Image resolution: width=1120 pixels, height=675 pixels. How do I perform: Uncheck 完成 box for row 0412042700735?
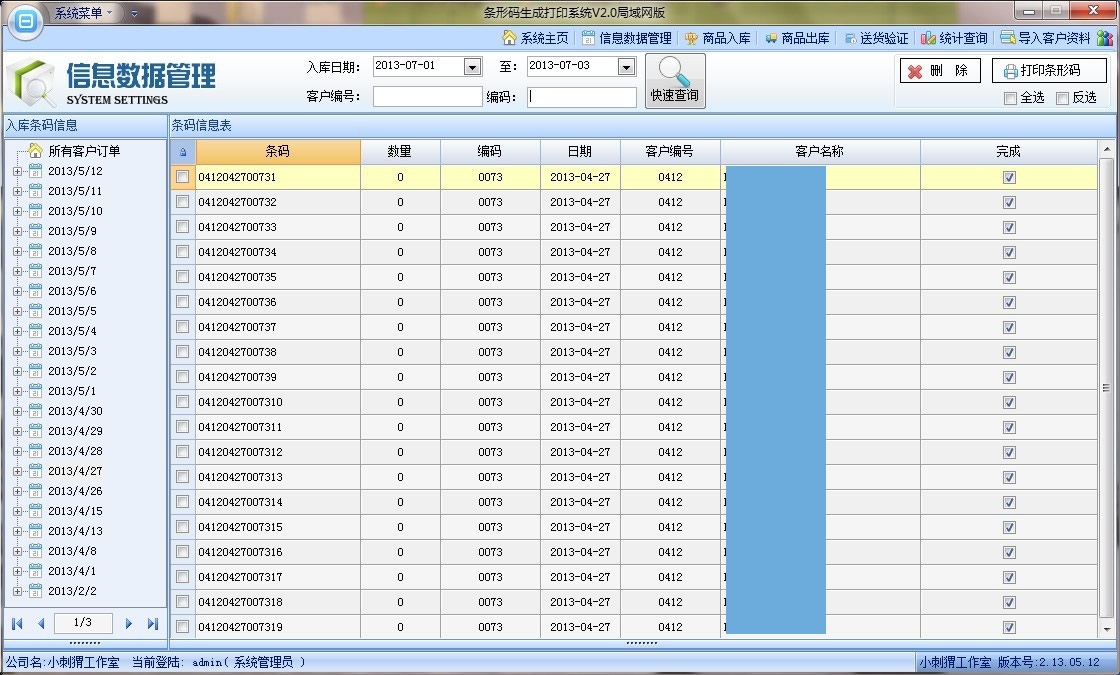(1009, 277)
